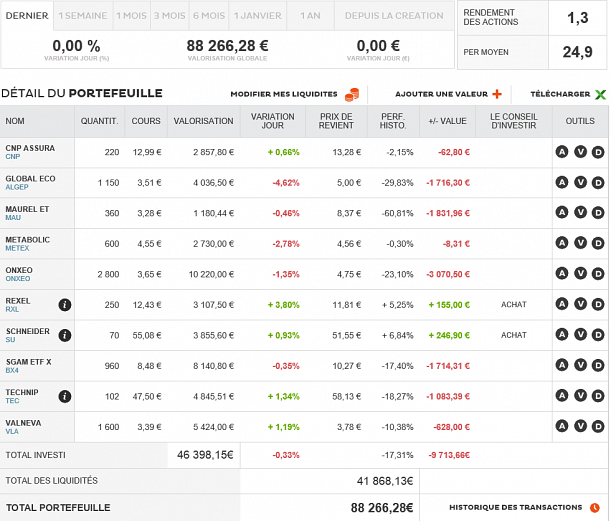Image resolution: width=611 pixels, height=521 pixels.
Task: Click the red plus icon to add value
Action: click(x=497, y=94)
